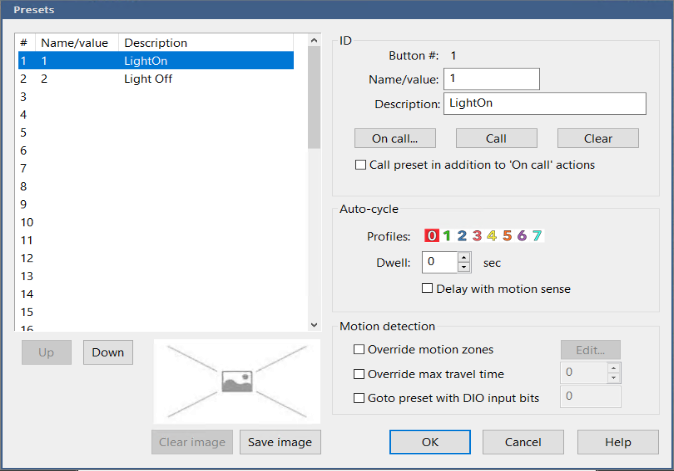Select teal profile 7 icon

[537, 236]
